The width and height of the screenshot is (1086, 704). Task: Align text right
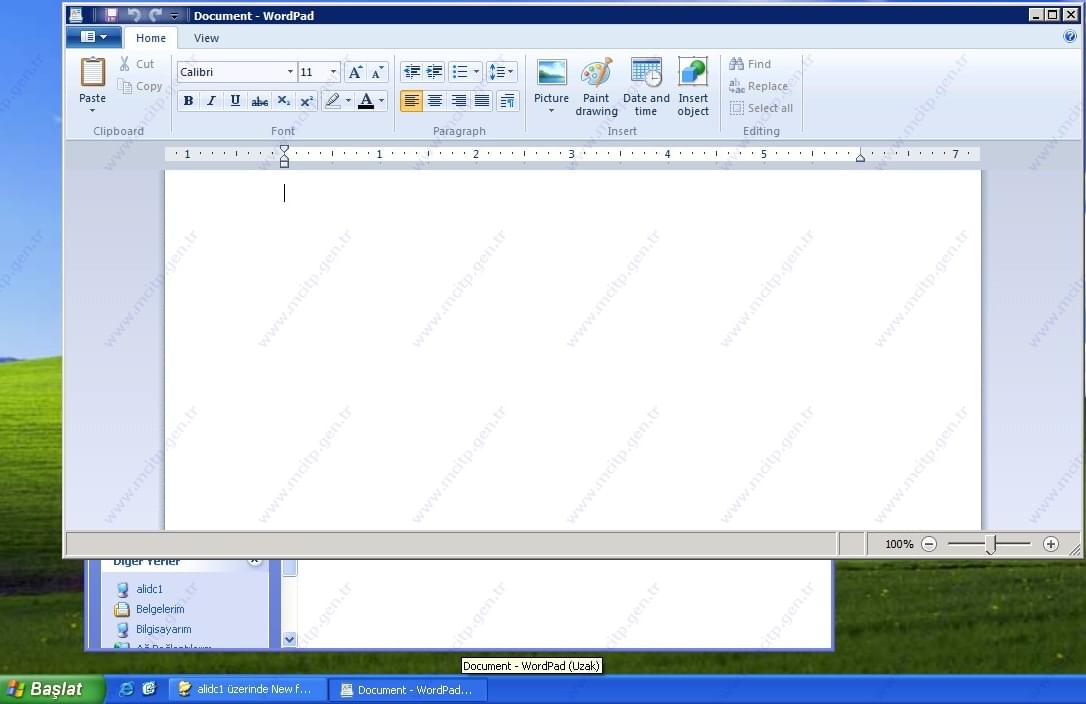click(x=459, y=100)
